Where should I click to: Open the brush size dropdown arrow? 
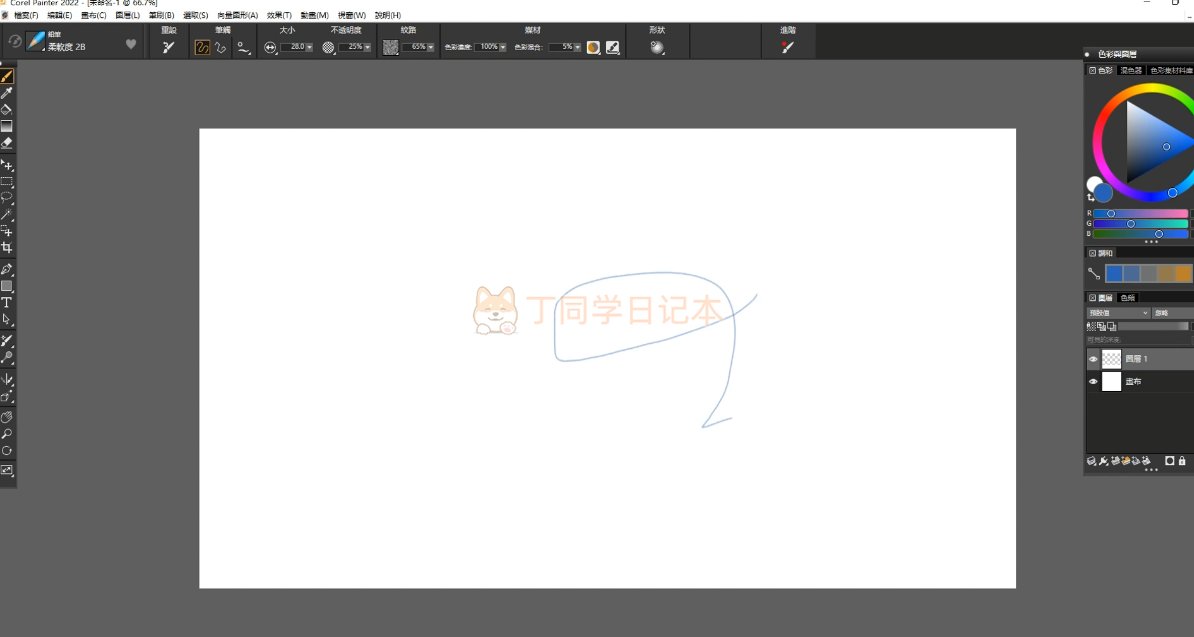(x=309, y=47)
